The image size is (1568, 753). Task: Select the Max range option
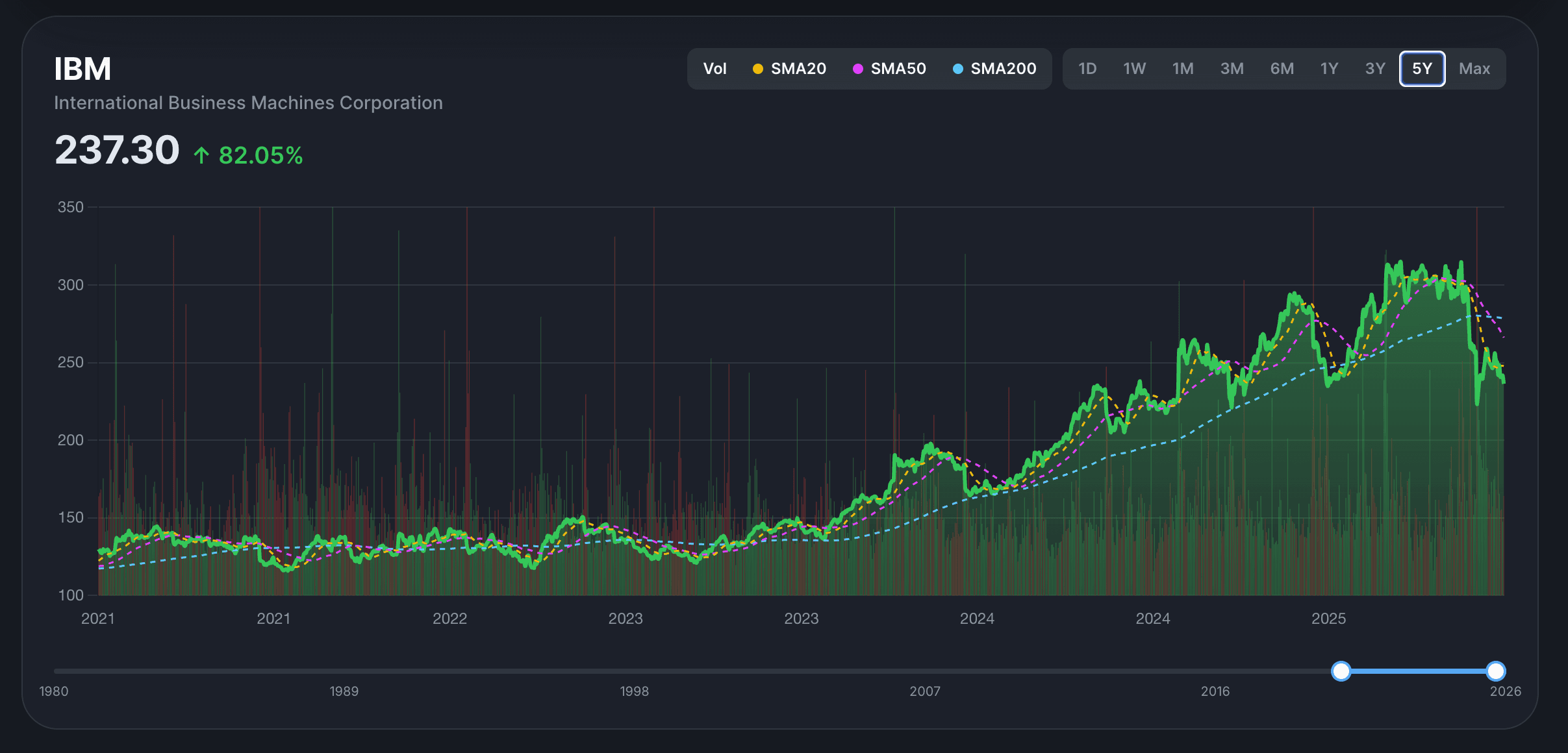(x=1474, y=68)
